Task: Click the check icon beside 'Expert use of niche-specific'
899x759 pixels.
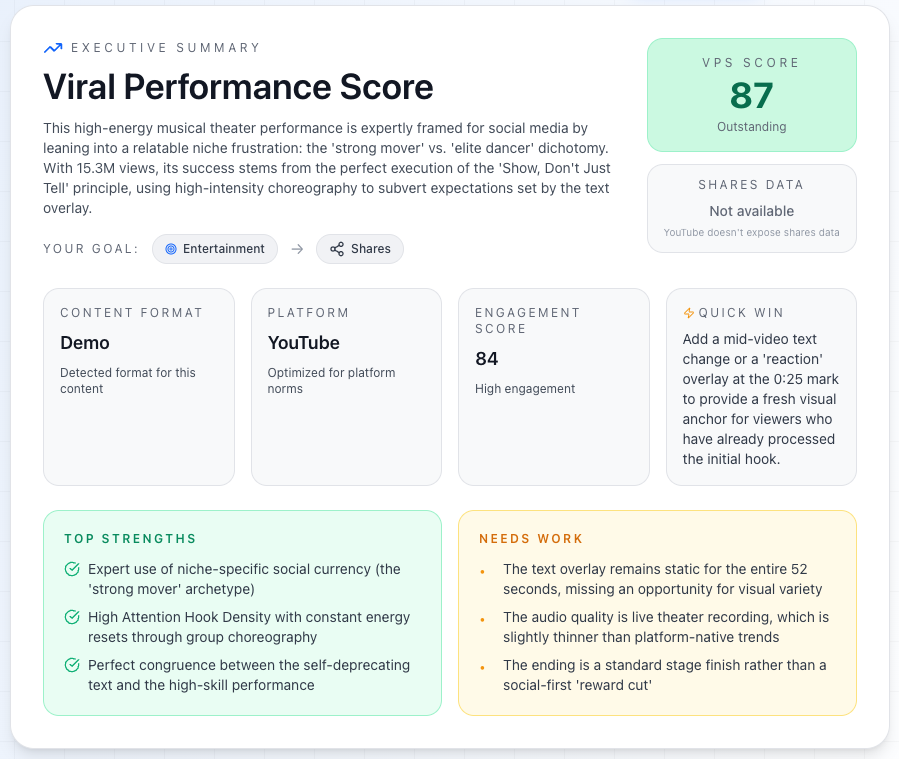Action: pos(72,569)
